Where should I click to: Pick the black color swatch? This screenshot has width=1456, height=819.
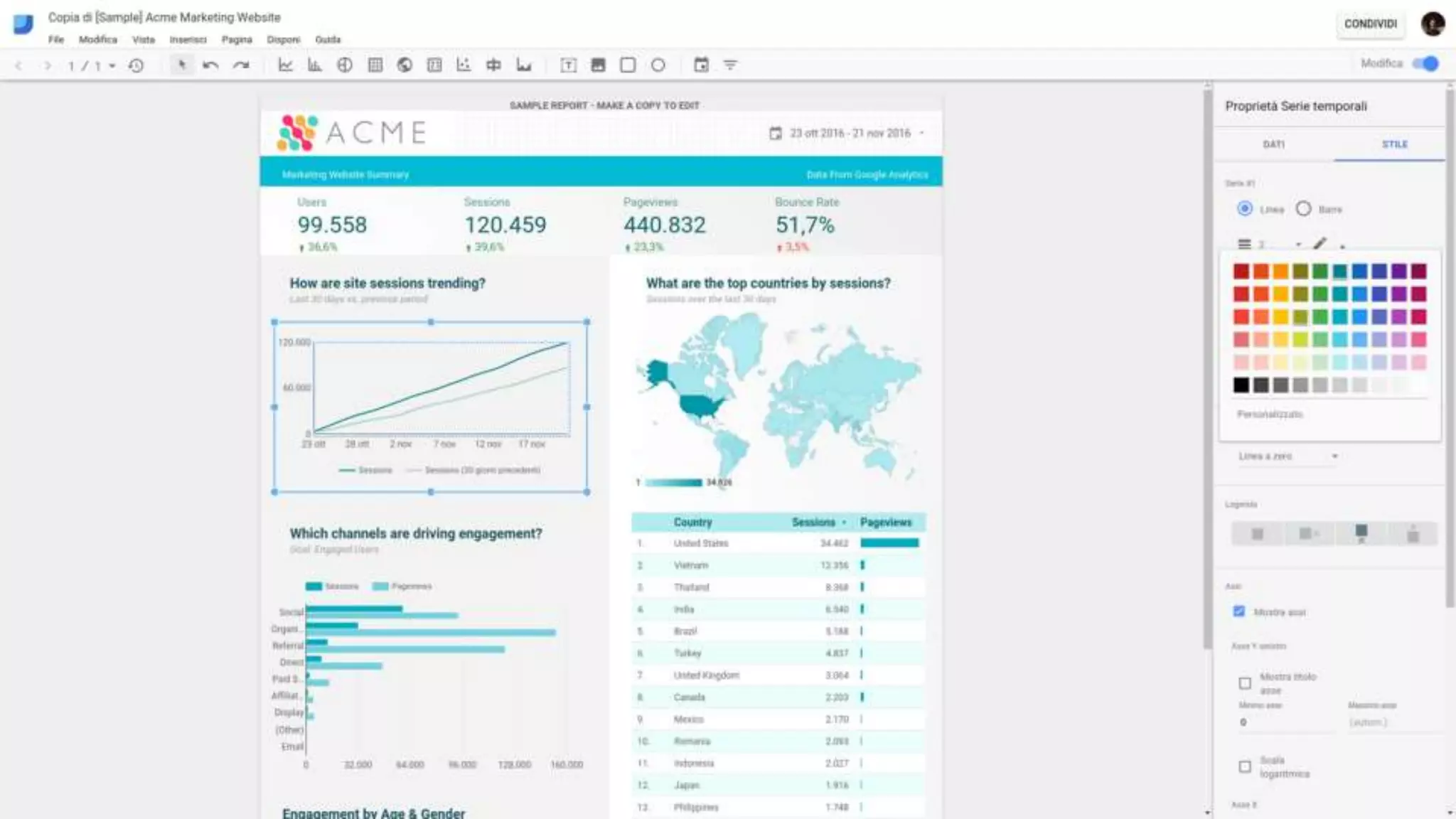[1241, 385]
